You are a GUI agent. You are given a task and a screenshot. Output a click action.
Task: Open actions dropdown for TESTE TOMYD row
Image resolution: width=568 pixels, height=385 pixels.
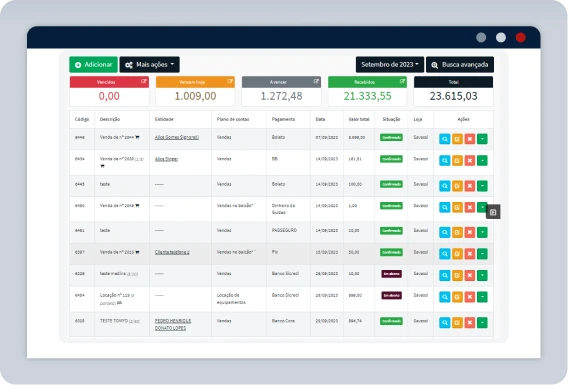482,322
